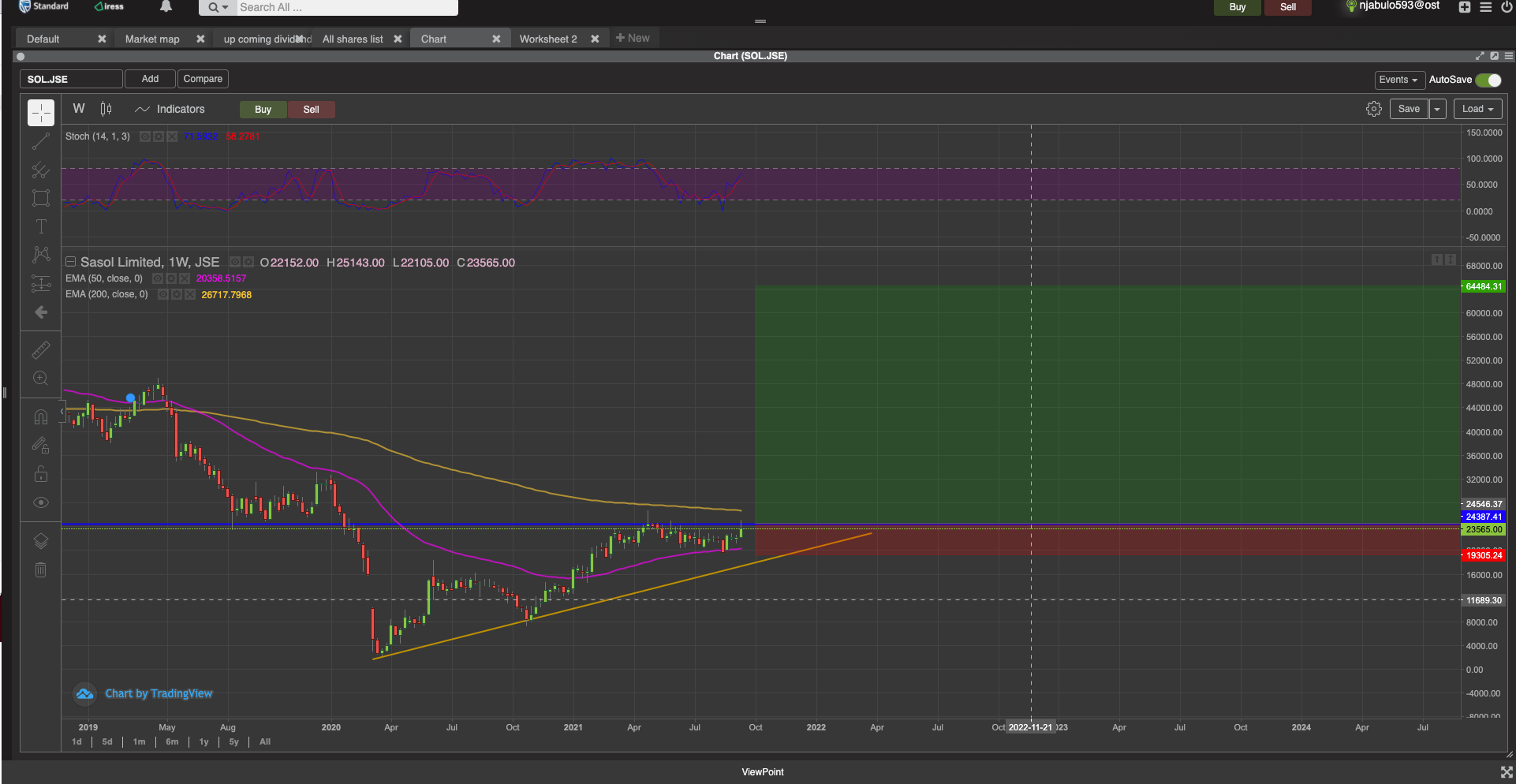
Task: Open candlestick chart style selector
Action: [106, 110]
